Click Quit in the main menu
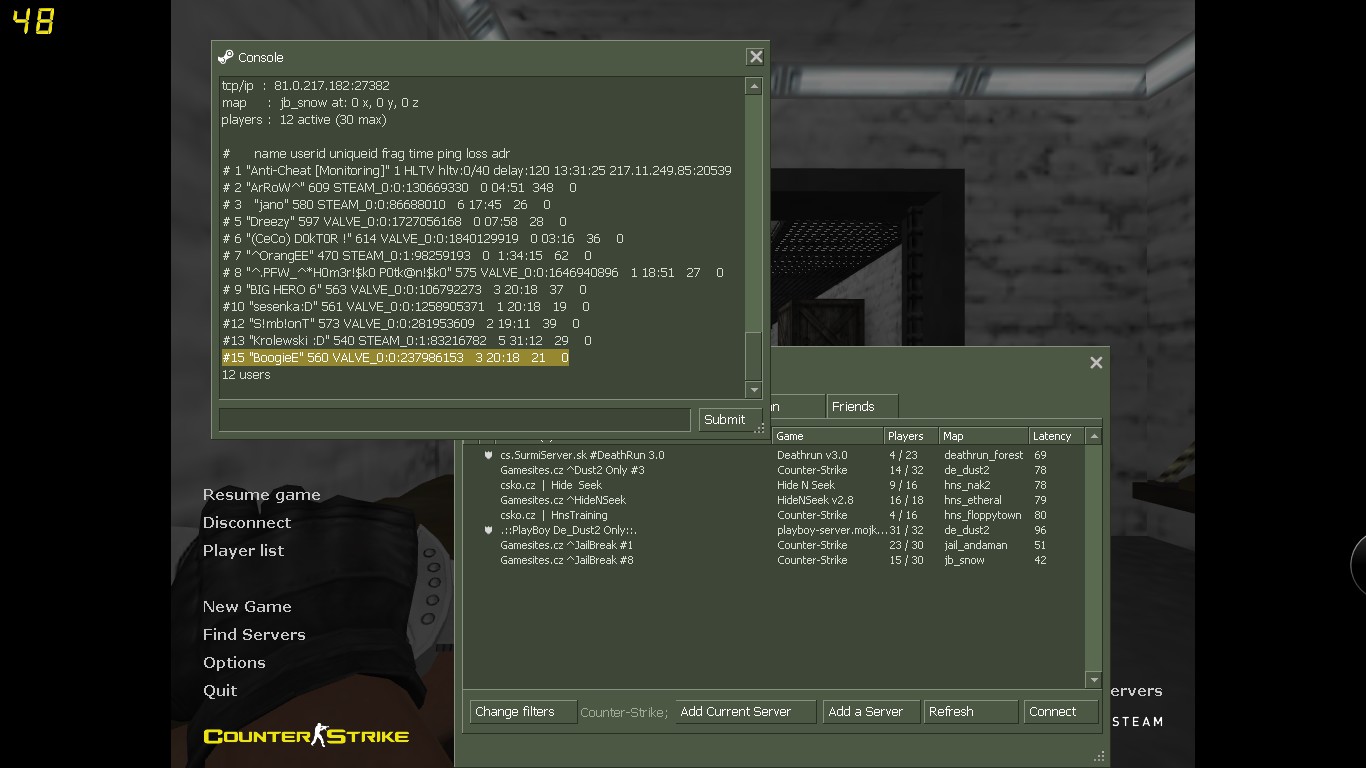This screenshot has width=1366, height=768. pyautogui.click(x=220, y=691)
